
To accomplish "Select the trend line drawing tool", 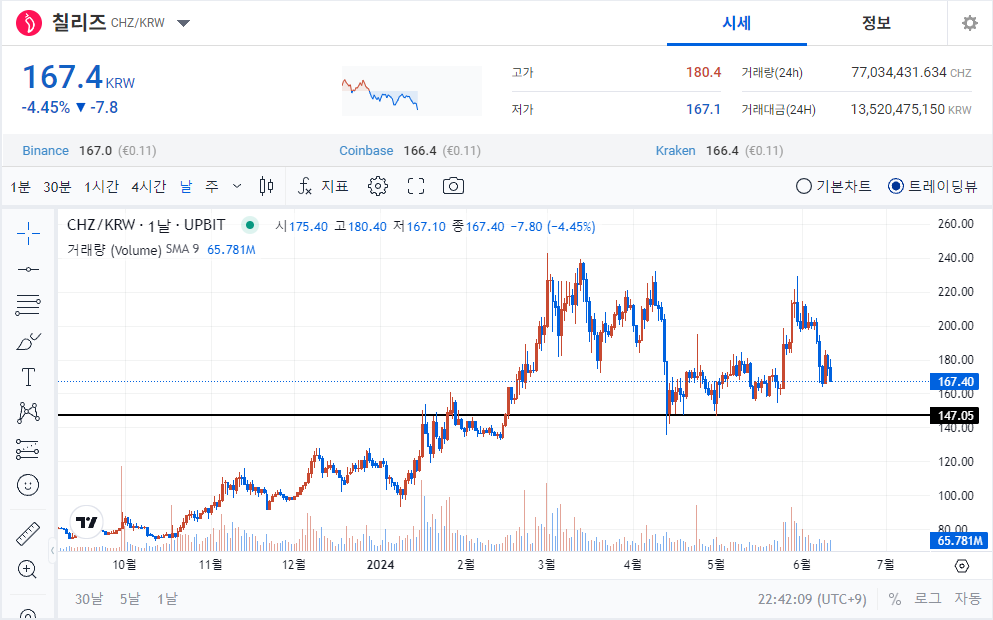I will tap(28, 270).
